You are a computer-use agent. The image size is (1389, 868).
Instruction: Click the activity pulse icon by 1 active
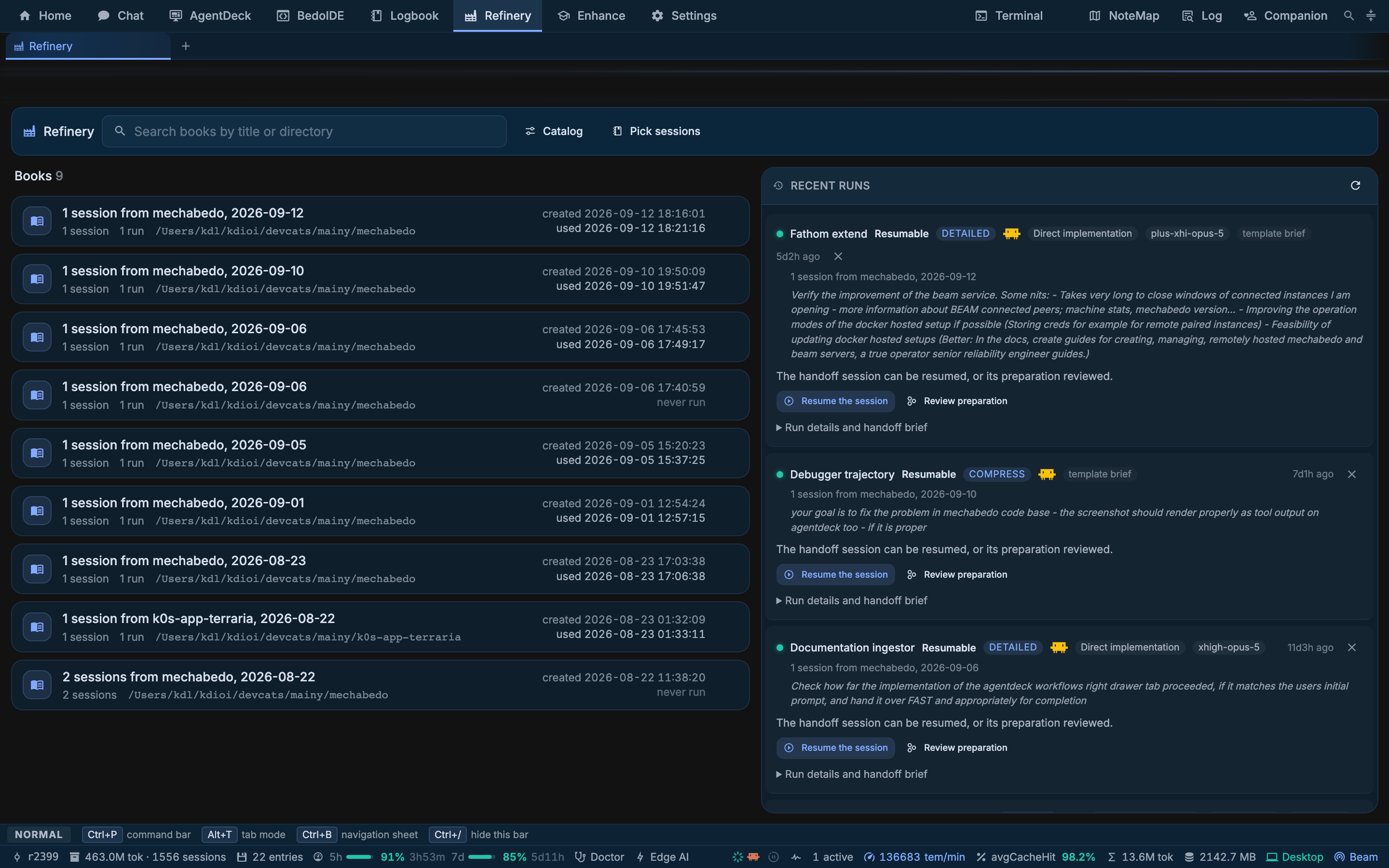[x=796, y=857]
